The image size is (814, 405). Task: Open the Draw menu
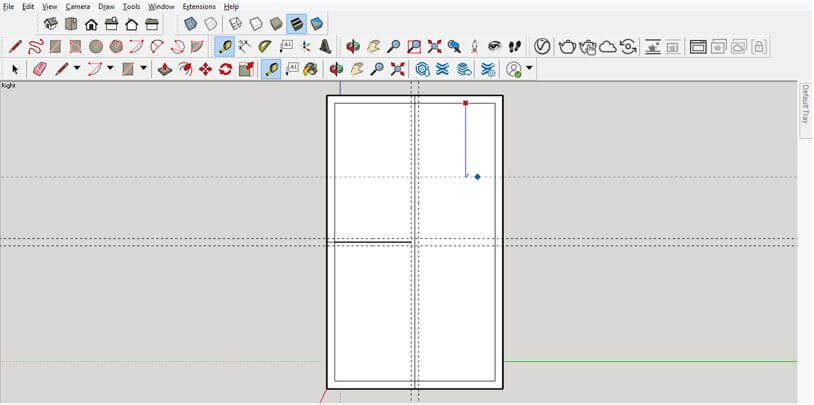[x=106, y=7]
